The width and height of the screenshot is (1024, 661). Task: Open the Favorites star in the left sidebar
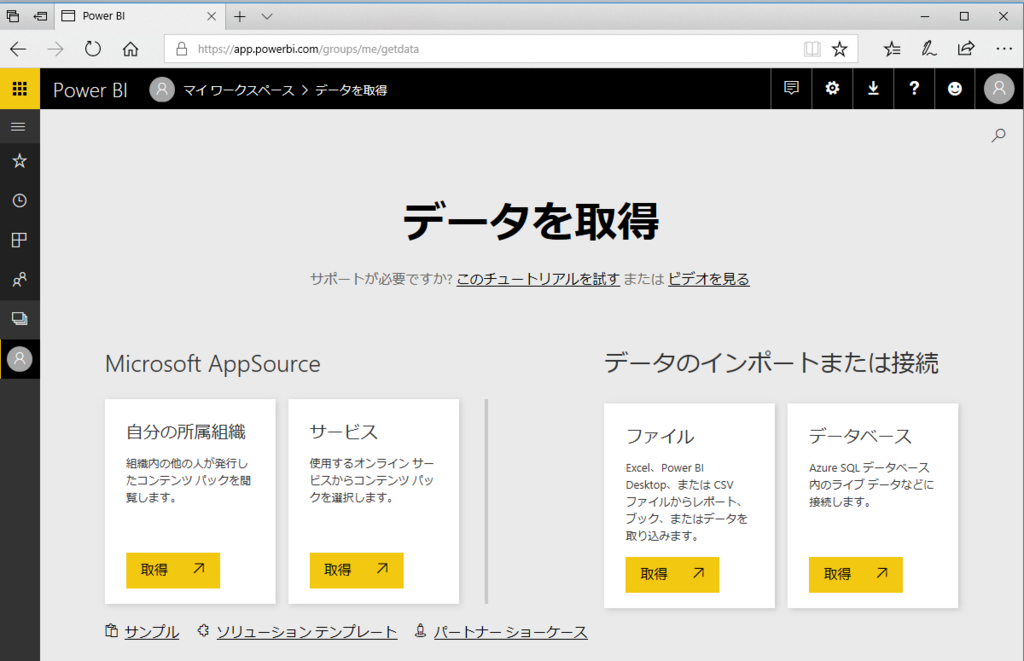pyautogui.click(x=19, y=161)
